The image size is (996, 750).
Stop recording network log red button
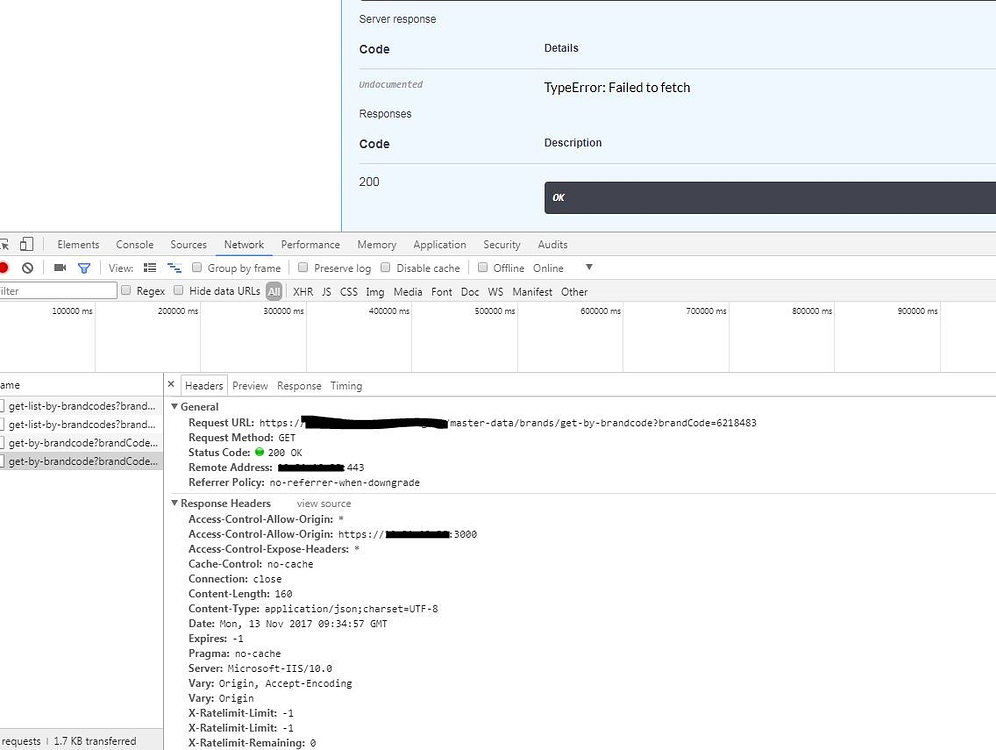click(4, 267)
